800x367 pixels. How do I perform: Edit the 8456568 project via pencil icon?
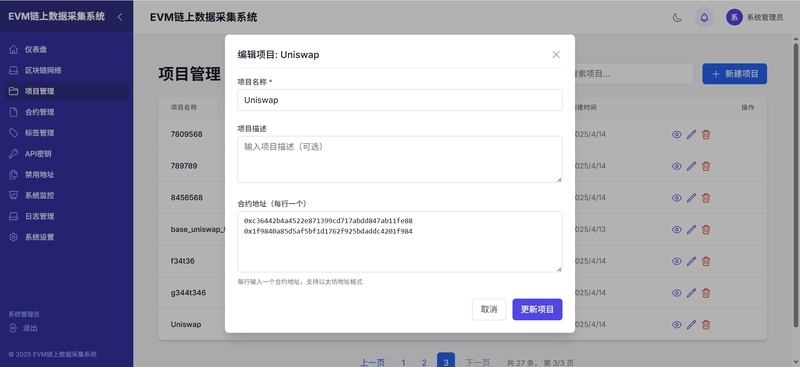pos(691,198)
